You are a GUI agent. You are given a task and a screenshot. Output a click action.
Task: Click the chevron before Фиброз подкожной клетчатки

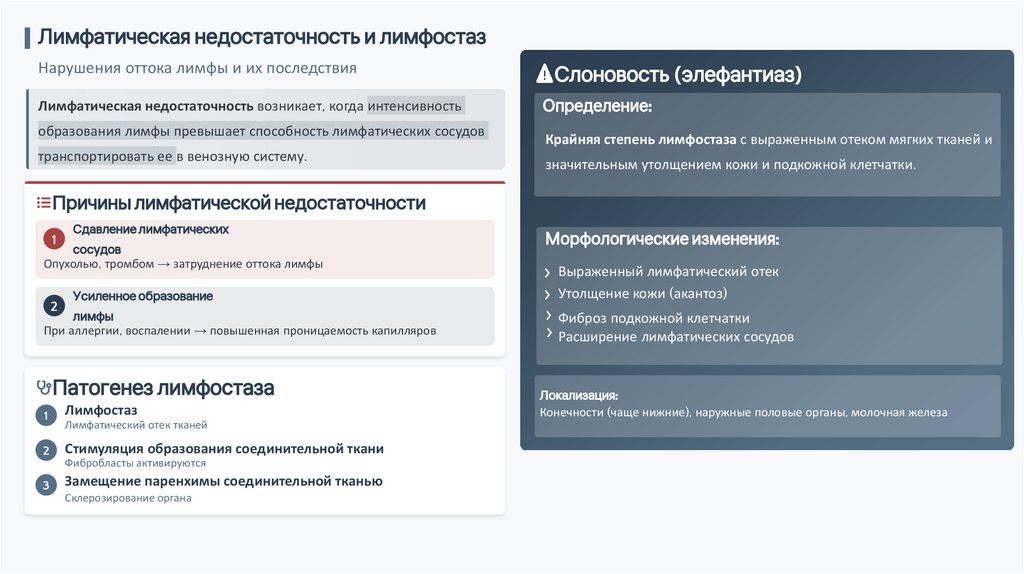coord(547,315)
